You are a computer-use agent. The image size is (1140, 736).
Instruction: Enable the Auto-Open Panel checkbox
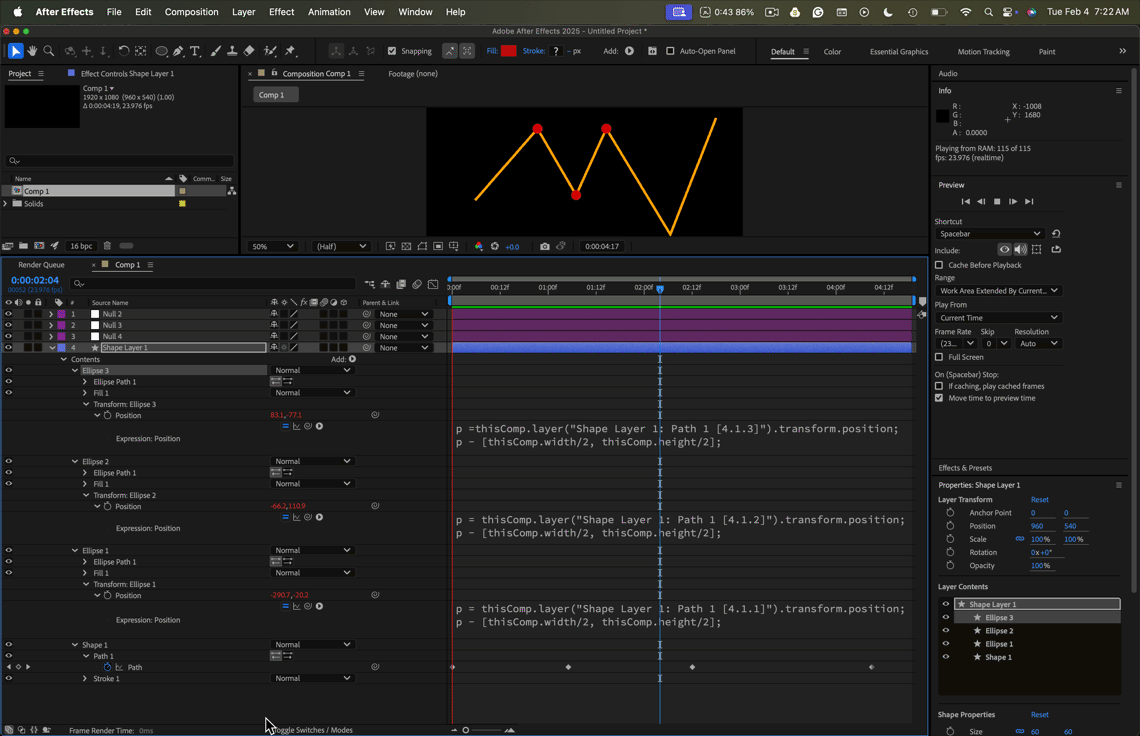point(670,51)
